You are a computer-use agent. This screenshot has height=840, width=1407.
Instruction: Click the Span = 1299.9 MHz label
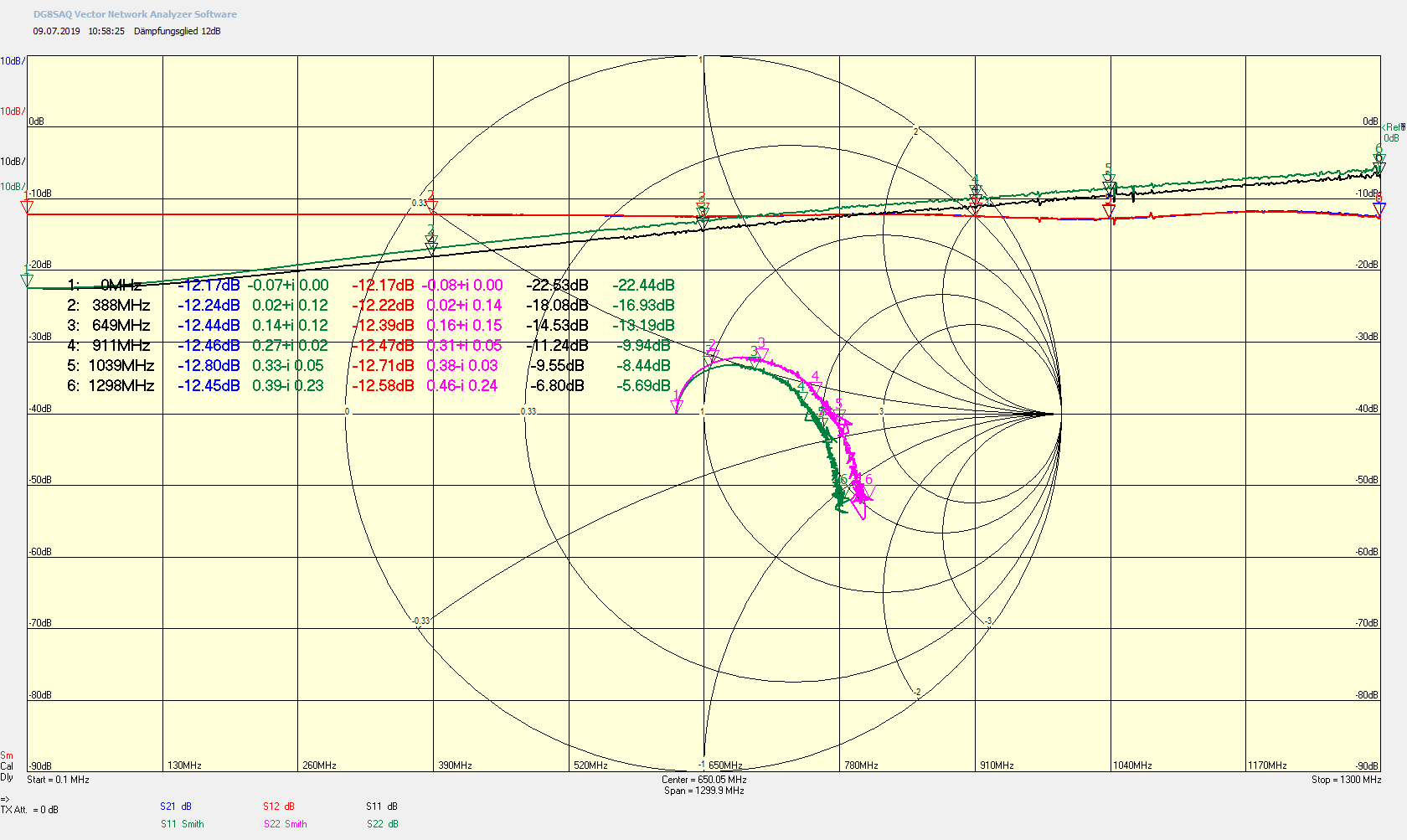pos(704,791)
